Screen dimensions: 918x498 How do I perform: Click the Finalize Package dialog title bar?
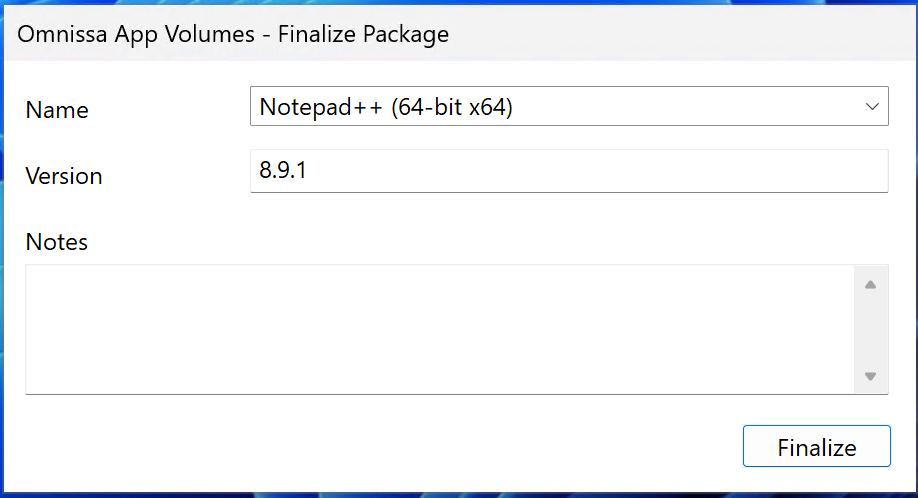pyautogui.click(x=460, y=33)
